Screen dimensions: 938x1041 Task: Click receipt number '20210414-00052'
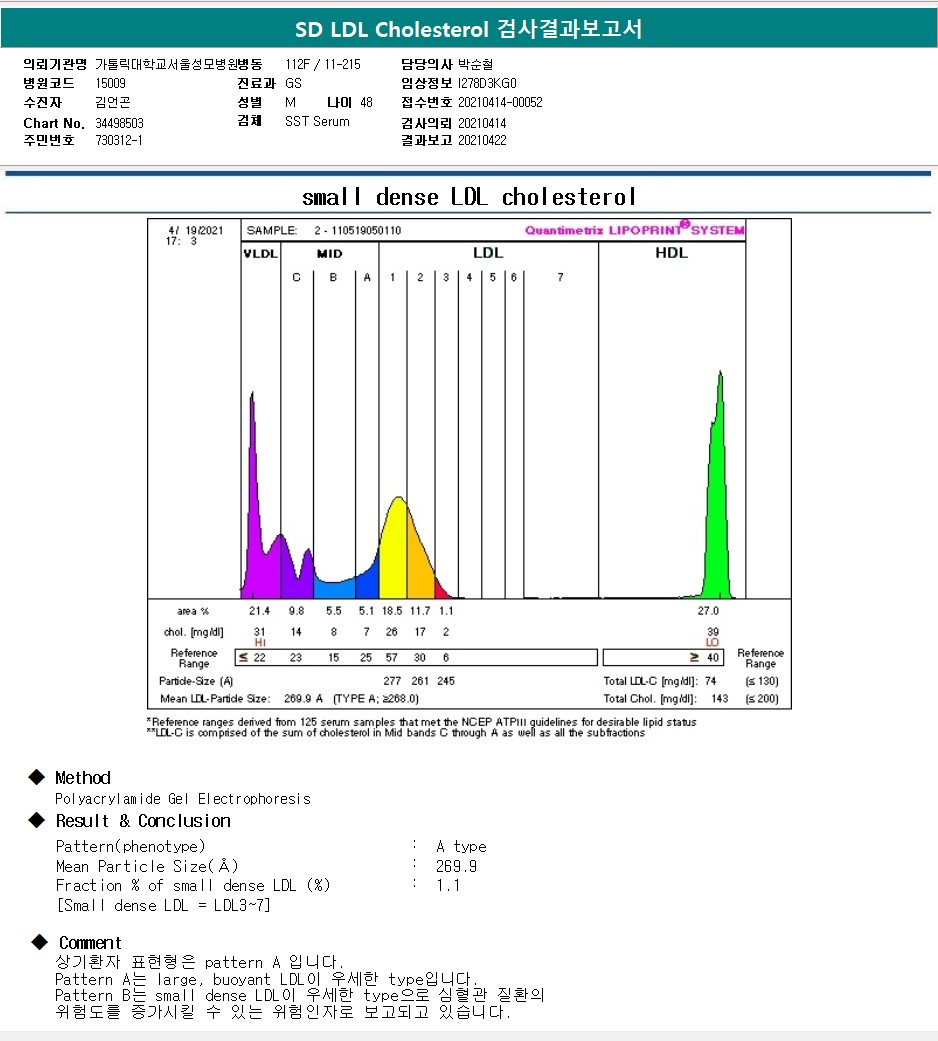[x=501, y=102]
